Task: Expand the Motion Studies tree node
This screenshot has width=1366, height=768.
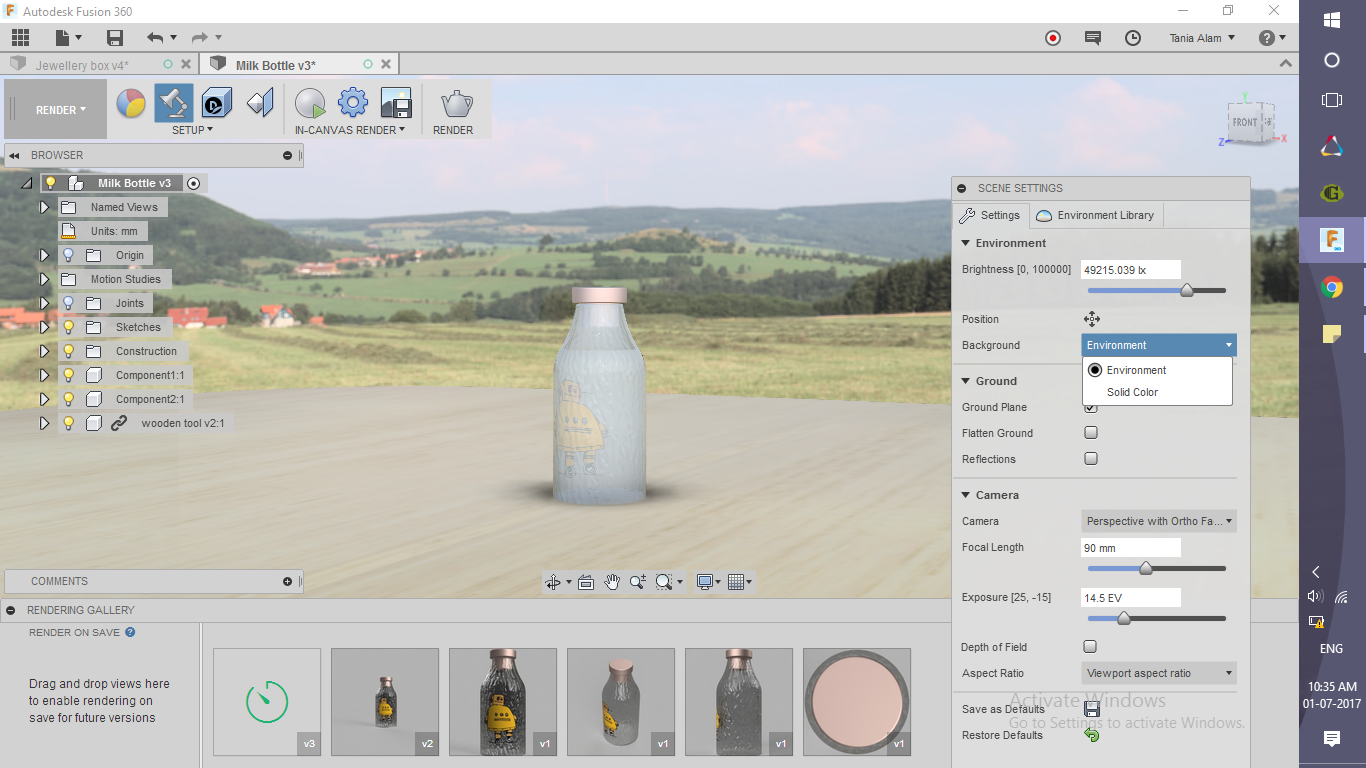Action: [44, 279]
